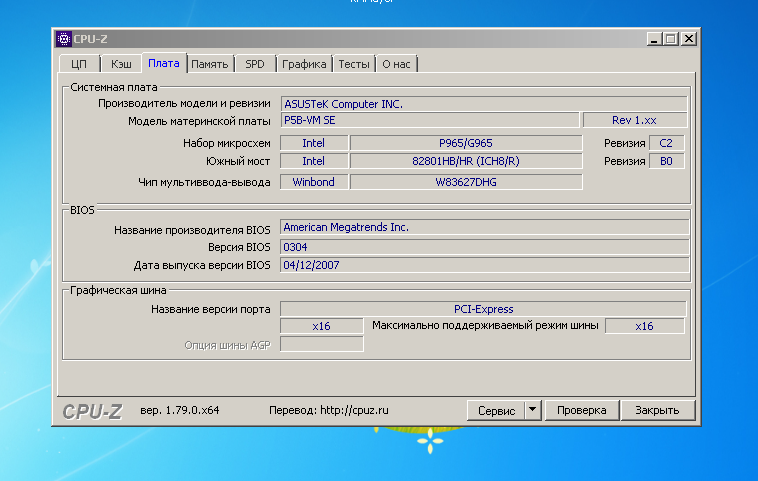The height and width of the screenshot is (481, 758).
Task: Click the PCI-Express port field
Action: pos(483,309)
